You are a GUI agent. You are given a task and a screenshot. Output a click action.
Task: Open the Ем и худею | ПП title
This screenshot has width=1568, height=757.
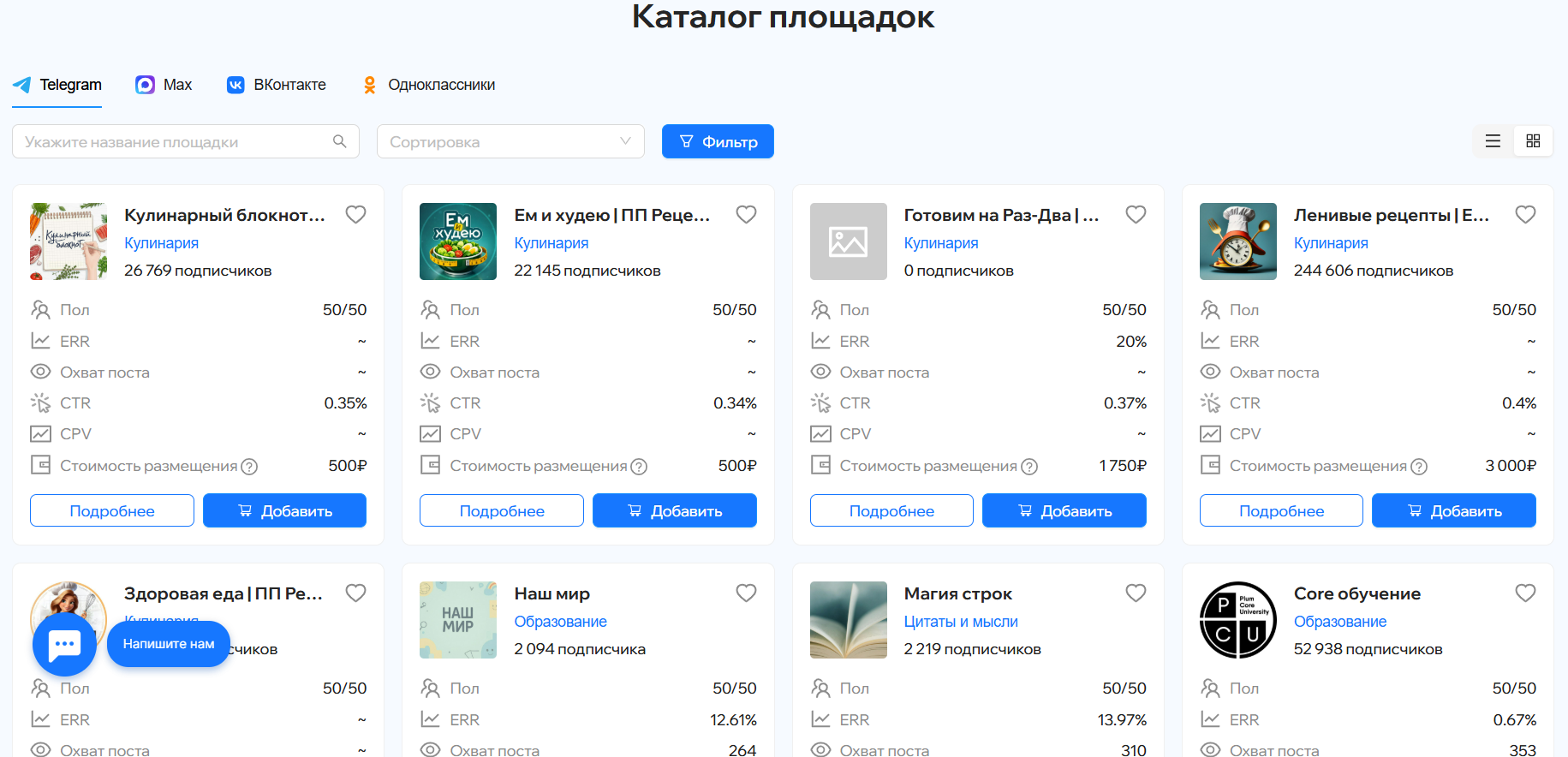612,215
